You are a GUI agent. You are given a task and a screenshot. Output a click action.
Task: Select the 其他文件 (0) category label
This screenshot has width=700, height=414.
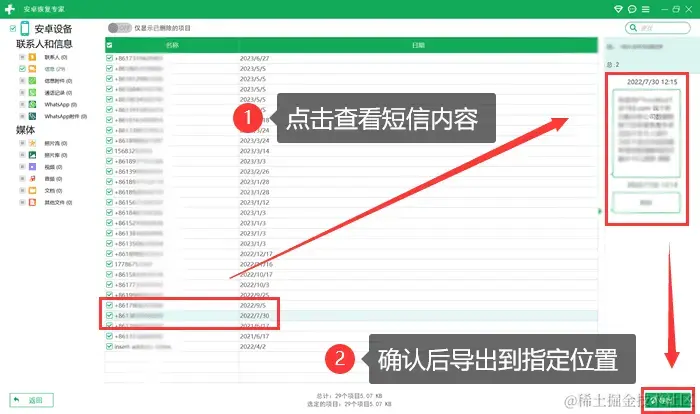(x=58, y=202)
